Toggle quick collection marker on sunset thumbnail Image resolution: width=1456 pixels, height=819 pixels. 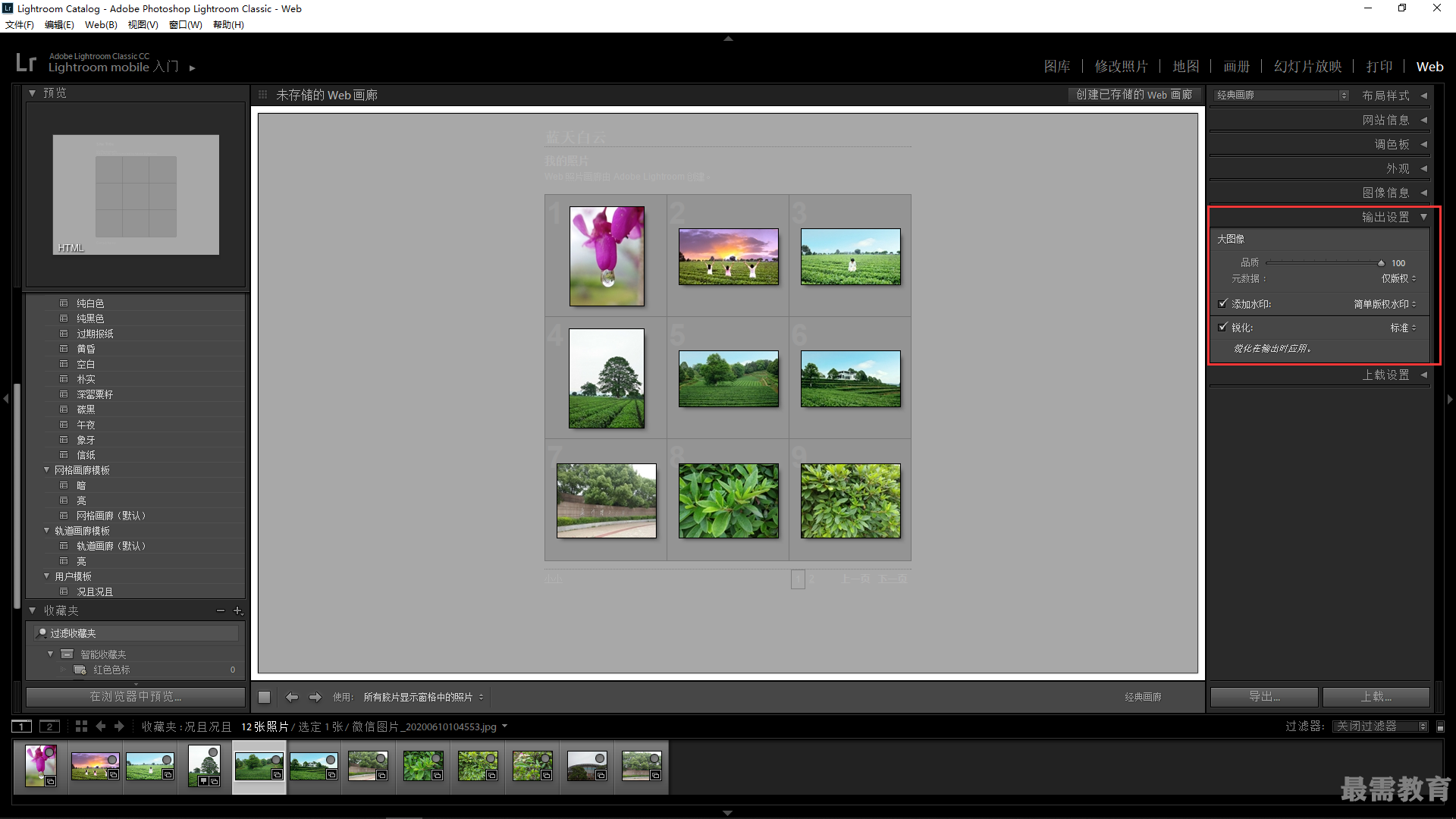tap(112, 760)
